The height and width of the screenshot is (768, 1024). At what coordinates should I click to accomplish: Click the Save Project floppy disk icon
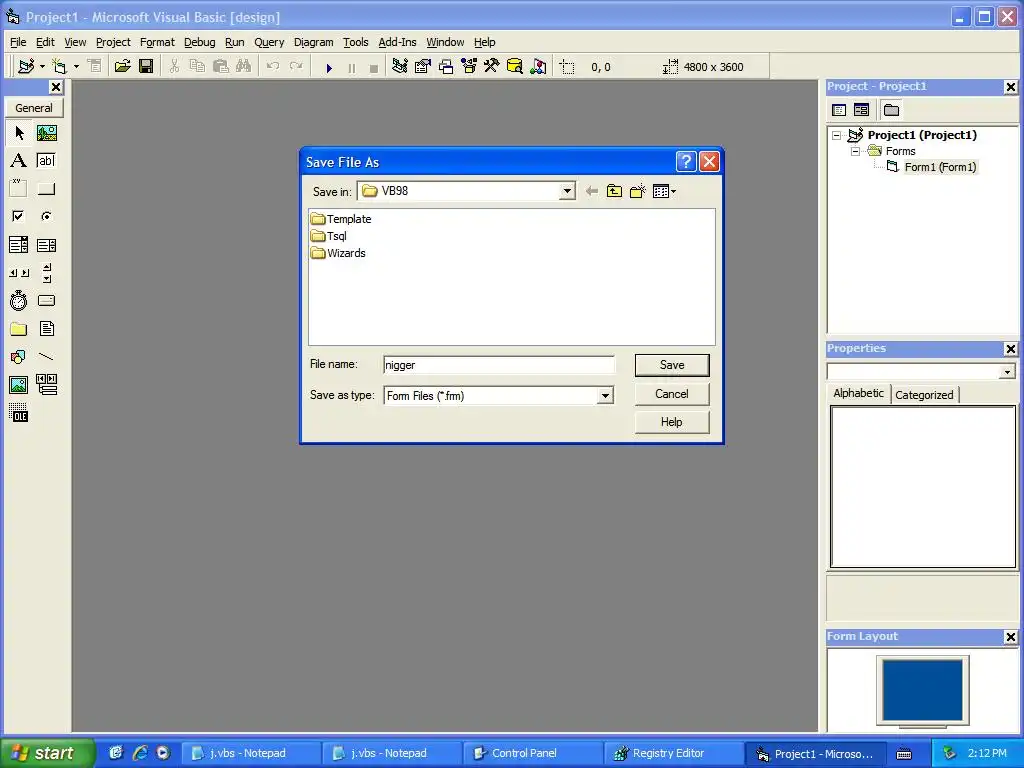click(x=146, y=66)
